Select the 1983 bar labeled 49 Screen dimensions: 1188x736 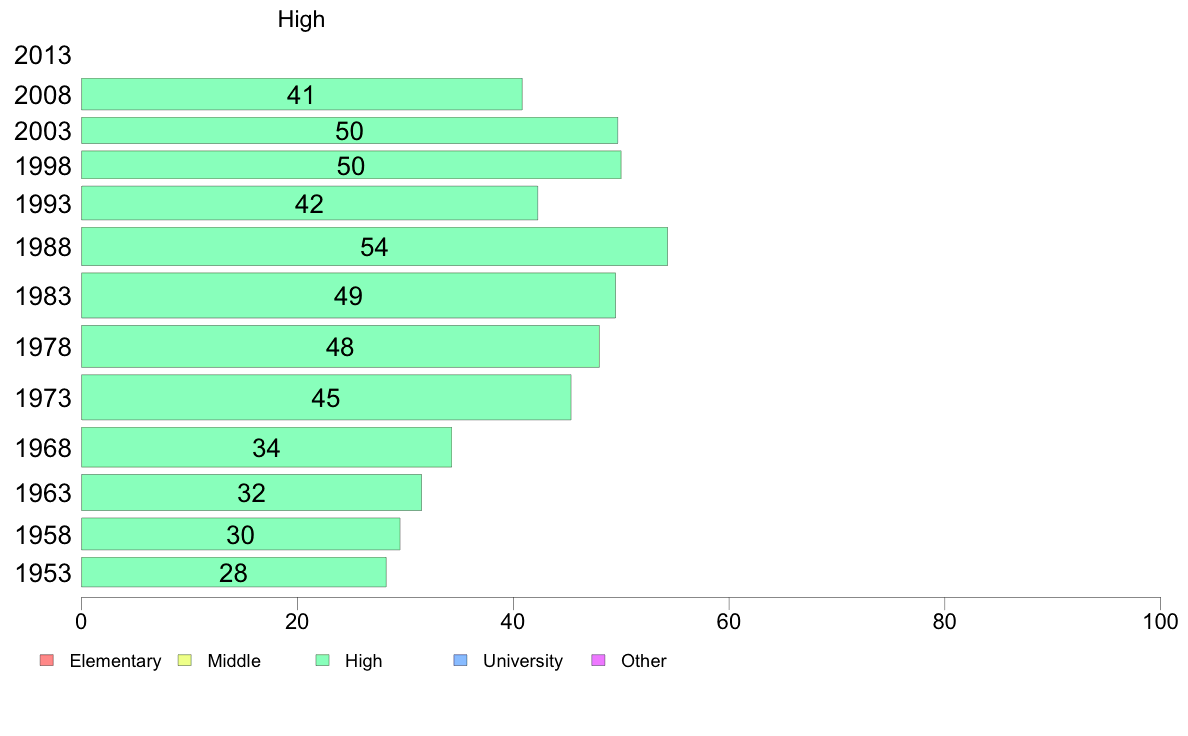[x=349, y=296]
